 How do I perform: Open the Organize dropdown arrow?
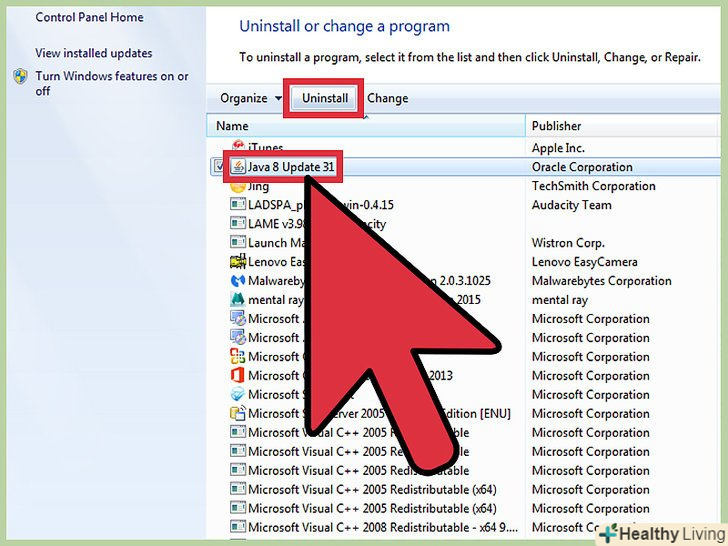(x=278, y=98)
